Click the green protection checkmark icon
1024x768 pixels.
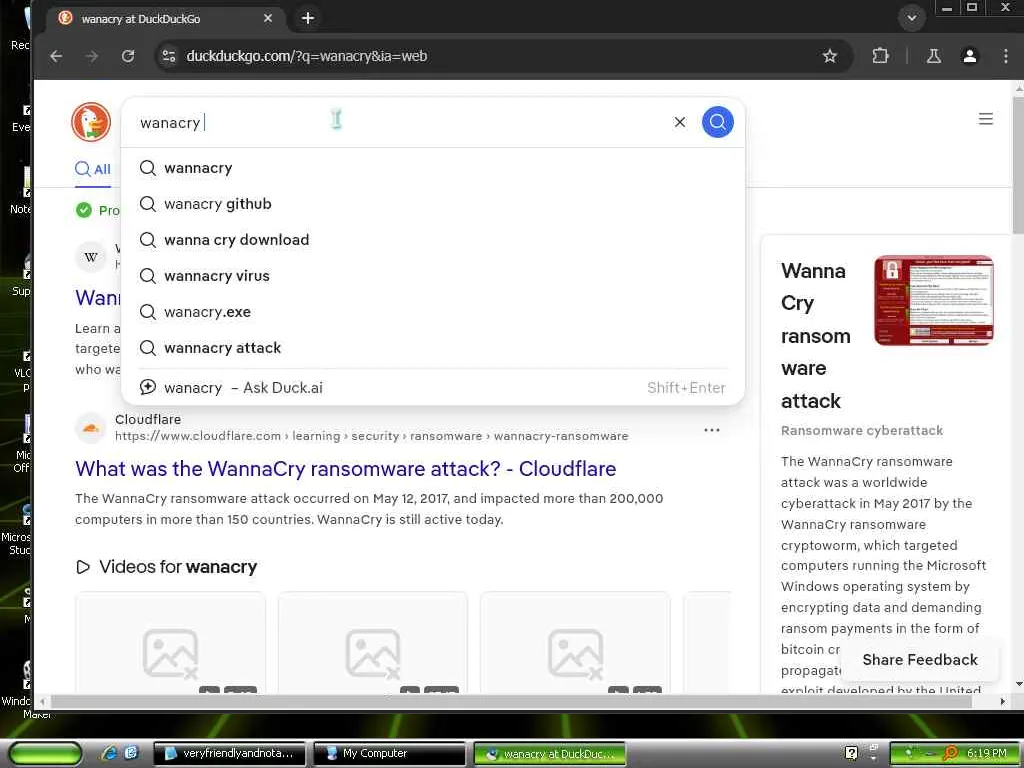[x=84, y=210]
